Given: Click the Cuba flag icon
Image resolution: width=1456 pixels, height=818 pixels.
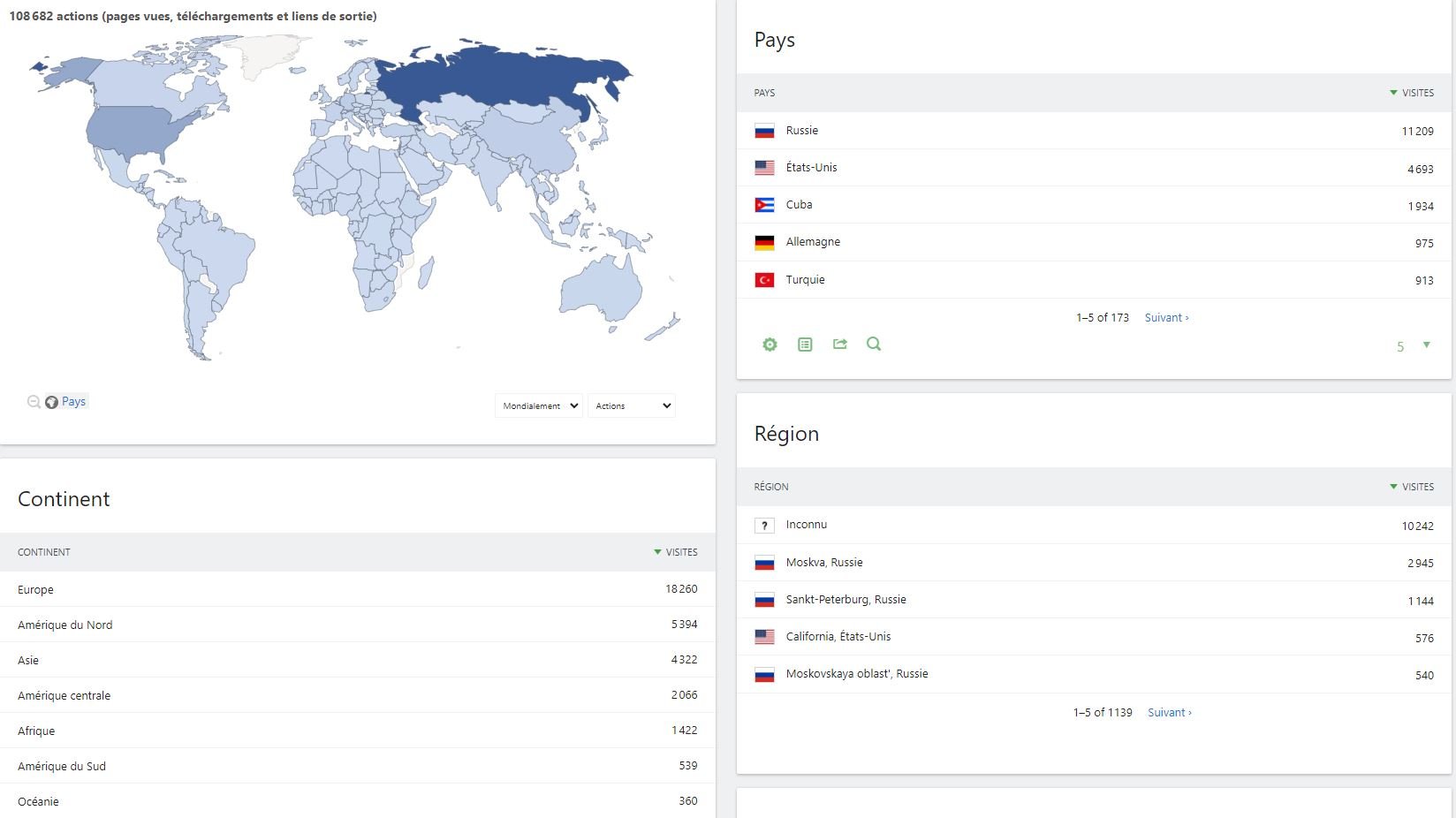Looking at the screenshot, I should (764, 205).
